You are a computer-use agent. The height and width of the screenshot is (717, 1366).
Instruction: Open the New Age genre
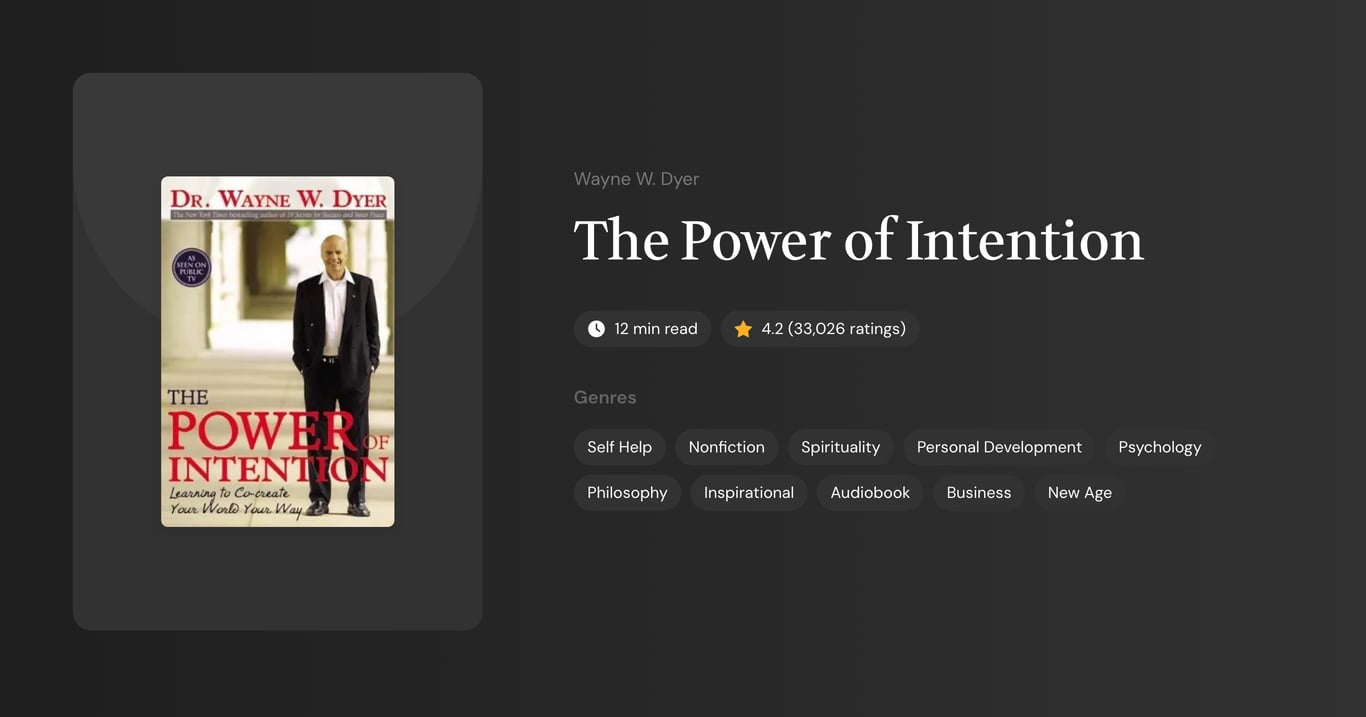[1079, 492]
